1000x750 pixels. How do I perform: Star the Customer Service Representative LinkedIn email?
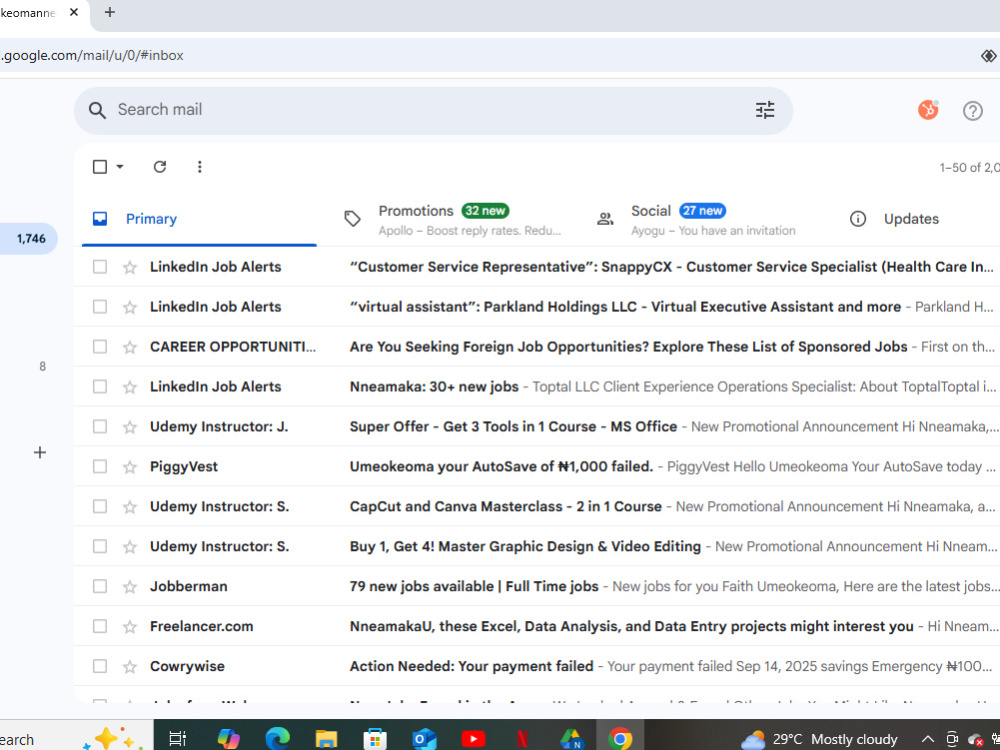130,267
